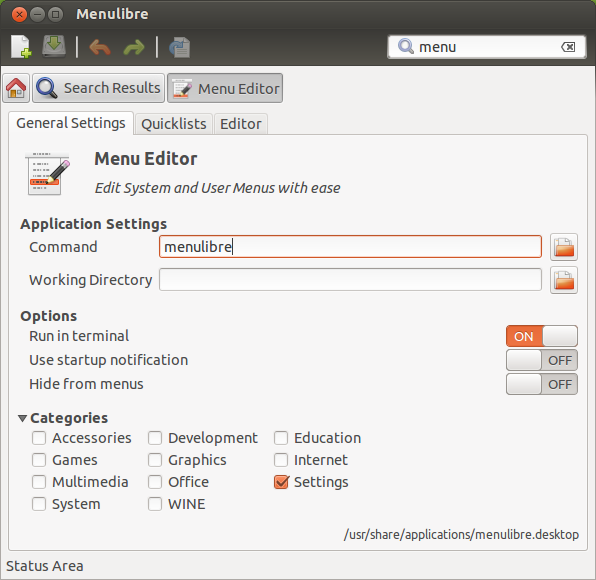Undo the last change with the orange arrow
Viewport: 596px width, 580px height.
click(100, 48)
